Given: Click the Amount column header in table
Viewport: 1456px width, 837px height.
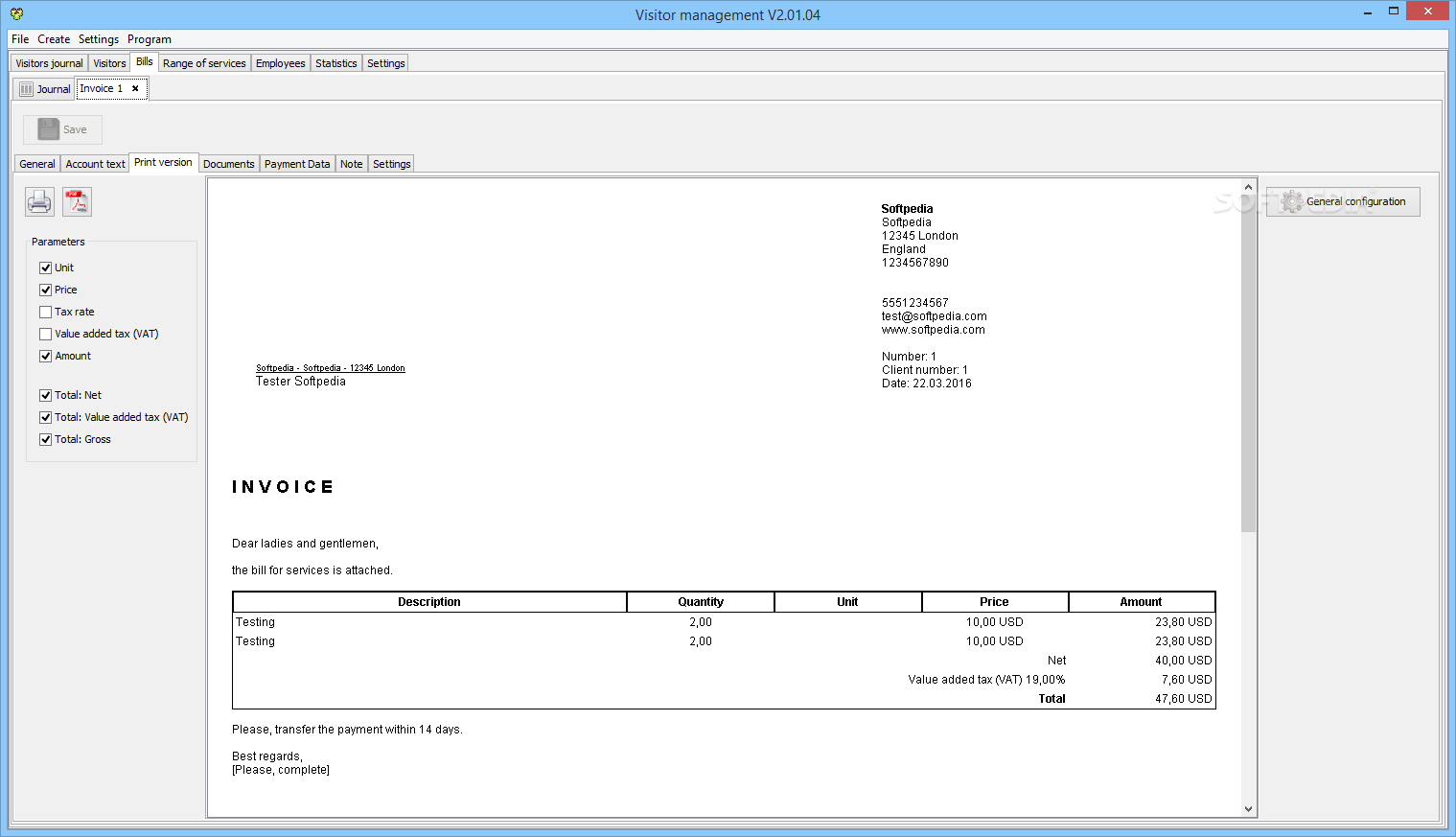Looking at the screenshot, I should coord(1141,602).
